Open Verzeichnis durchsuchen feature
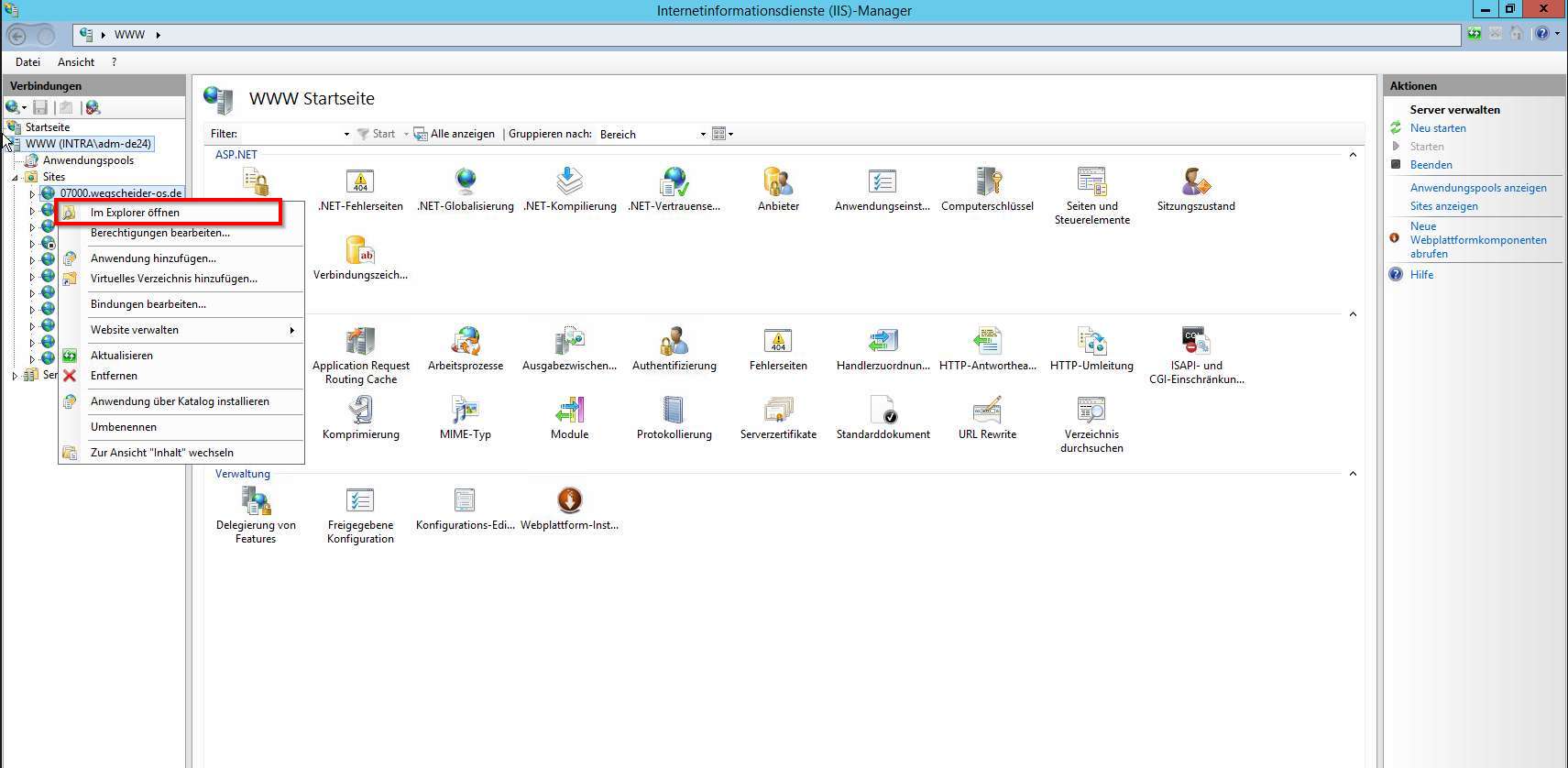Image resolution: width=1568 pixels, height=768 pixels. [x=1091, y=424]
